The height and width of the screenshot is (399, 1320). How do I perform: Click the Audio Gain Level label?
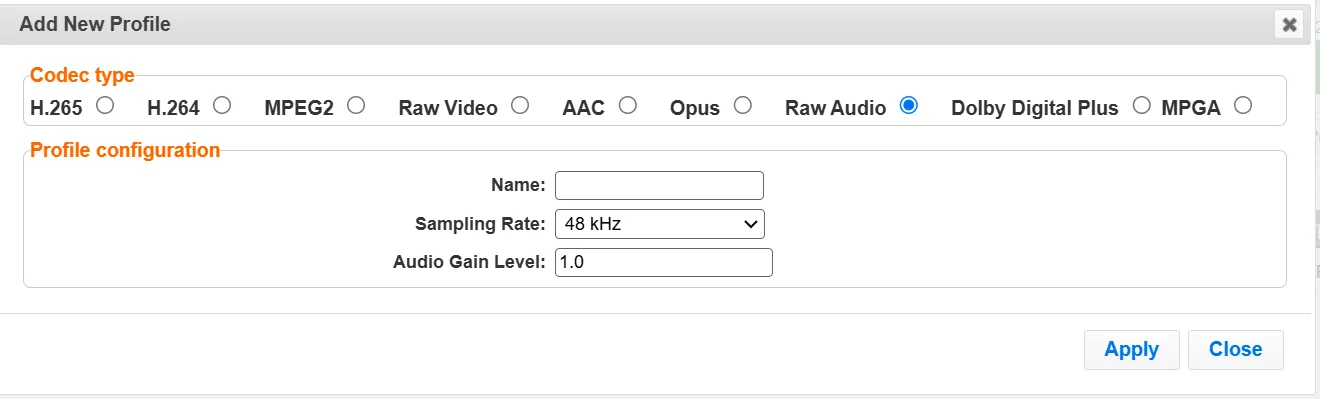469,262
